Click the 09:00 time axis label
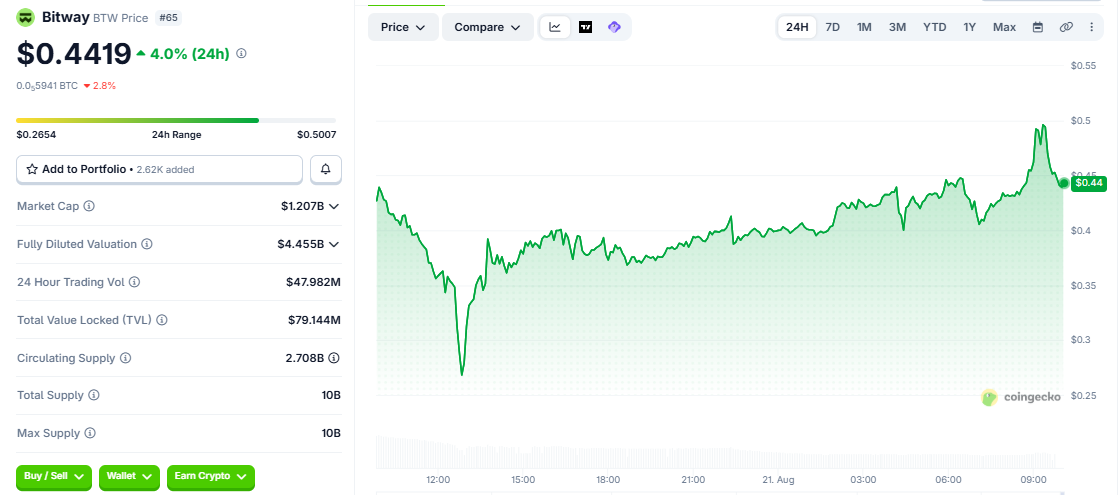 1034,479
